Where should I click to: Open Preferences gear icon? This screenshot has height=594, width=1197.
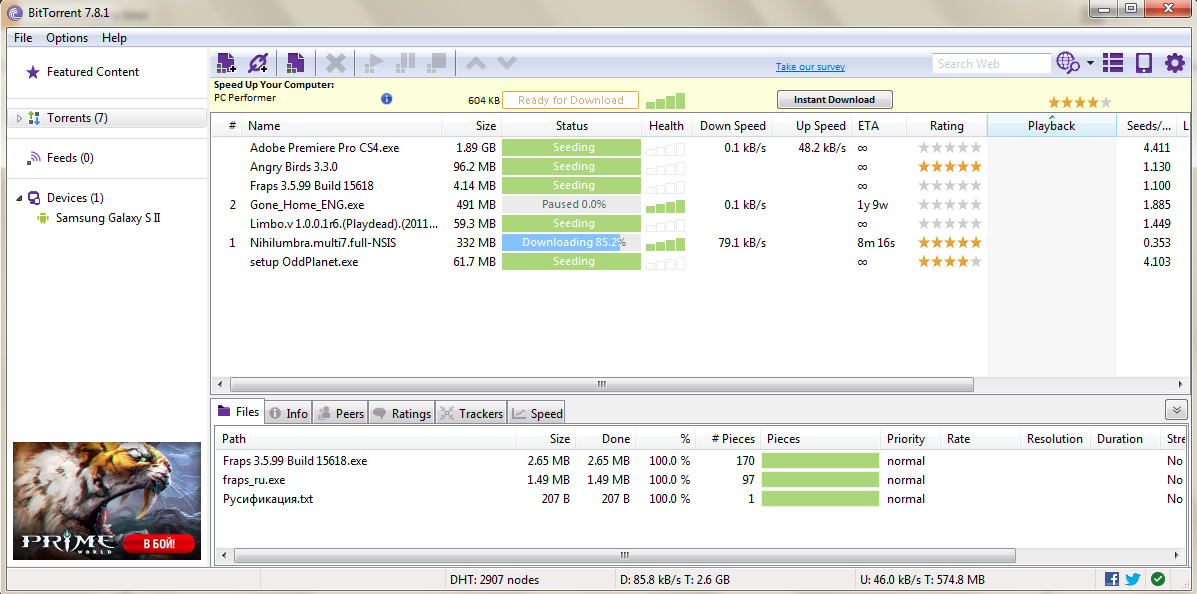point(1175,63)
